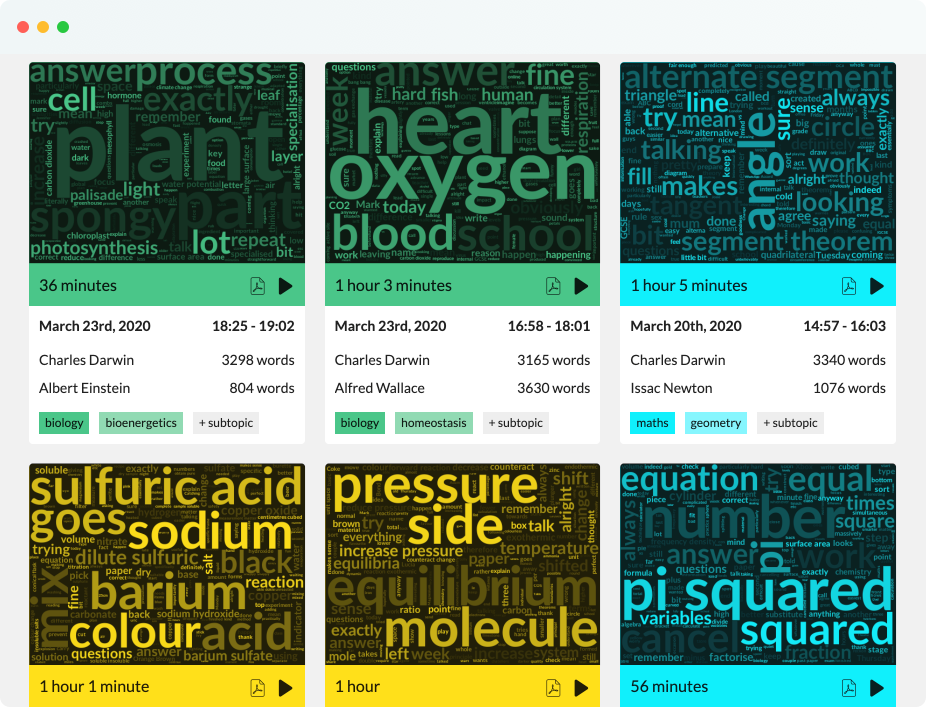Click the green maximize window button
926x707 pixels.
tap(63, 27)
